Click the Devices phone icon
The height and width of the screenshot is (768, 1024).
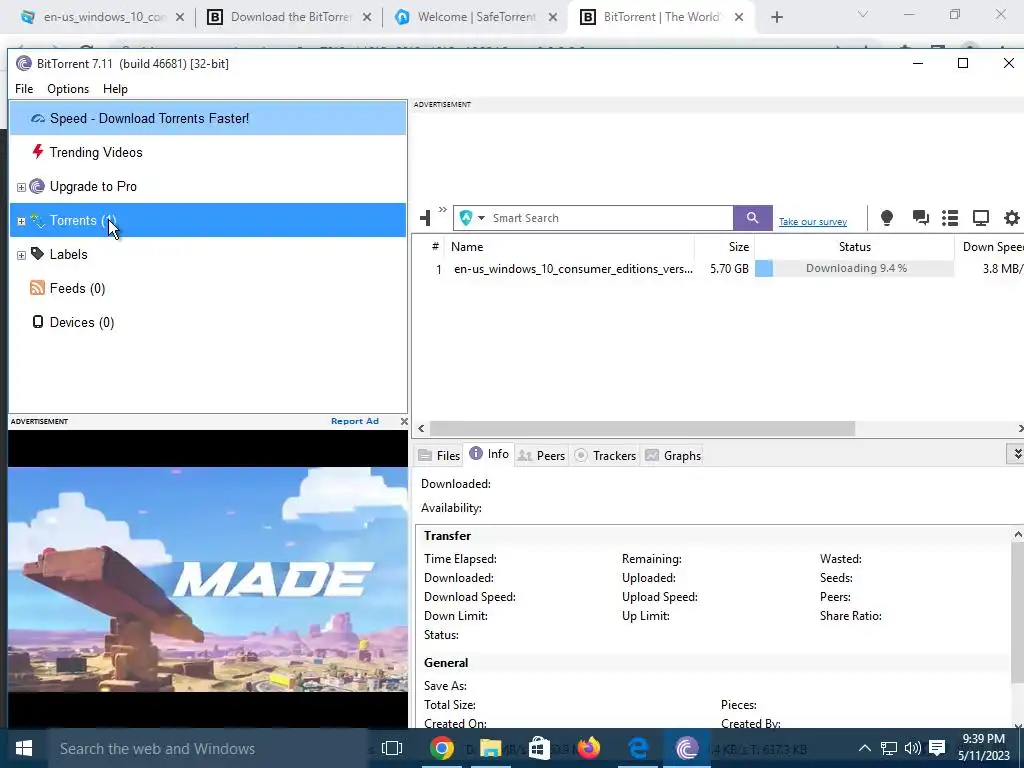[x=38, y=321]
